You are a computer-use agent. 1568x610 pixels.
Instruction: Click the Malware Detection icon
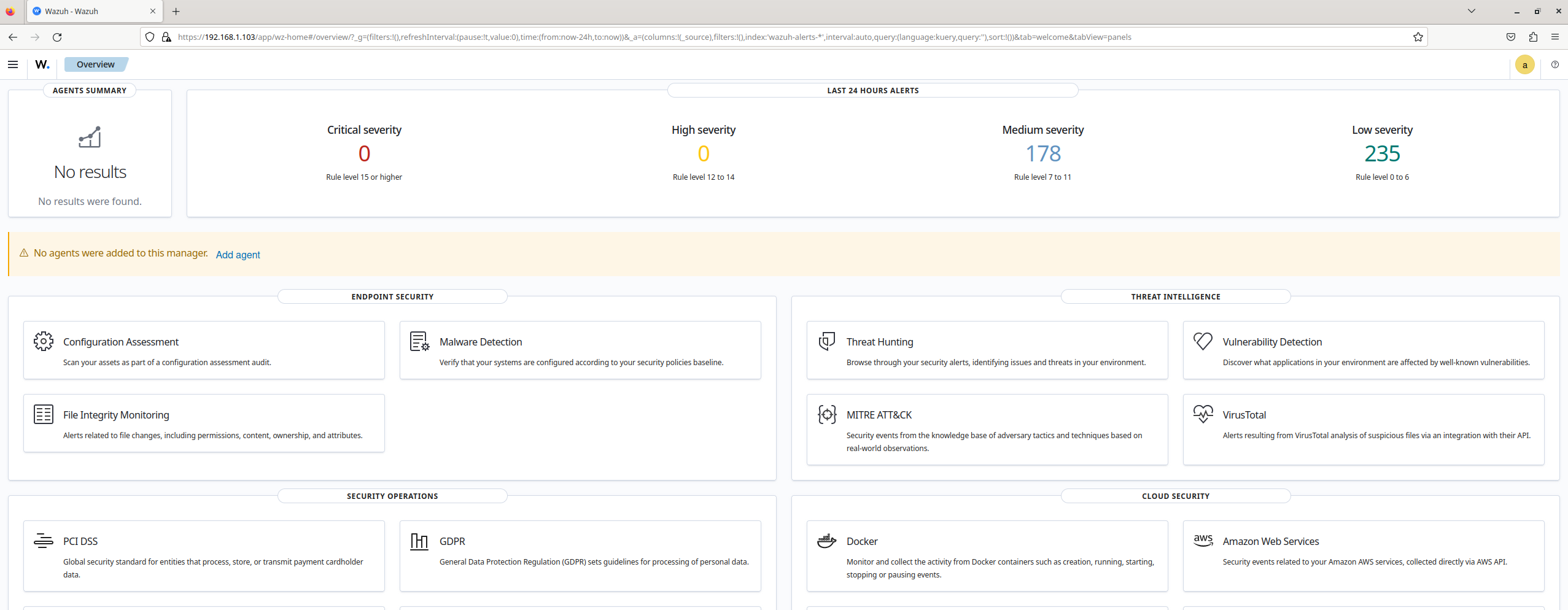pyautogui.click(x=419, y=341)
